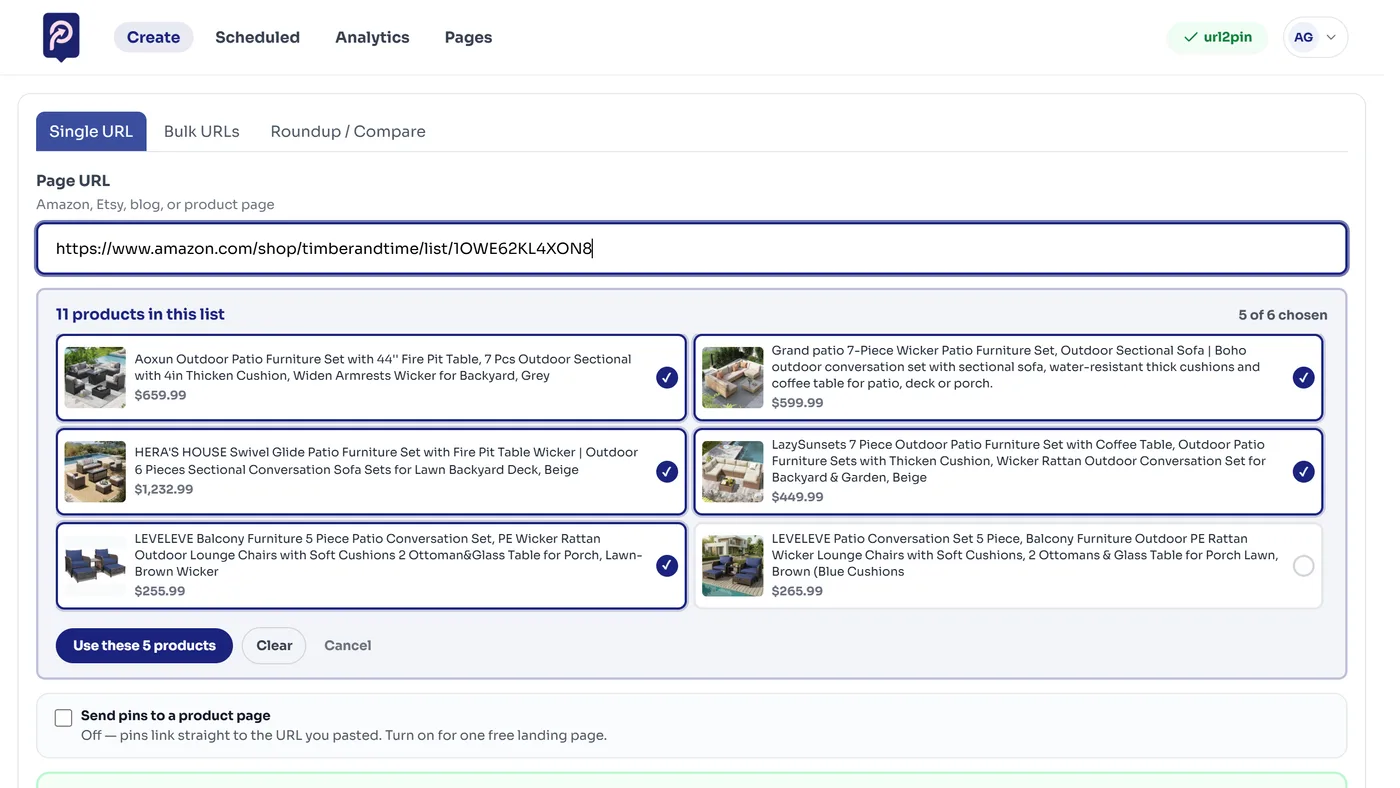The width and height of the screenshot is (1400, 788).
Task: Toggle the LazySunsets 7 Piece checkmark
Action: pos(1303,471)
